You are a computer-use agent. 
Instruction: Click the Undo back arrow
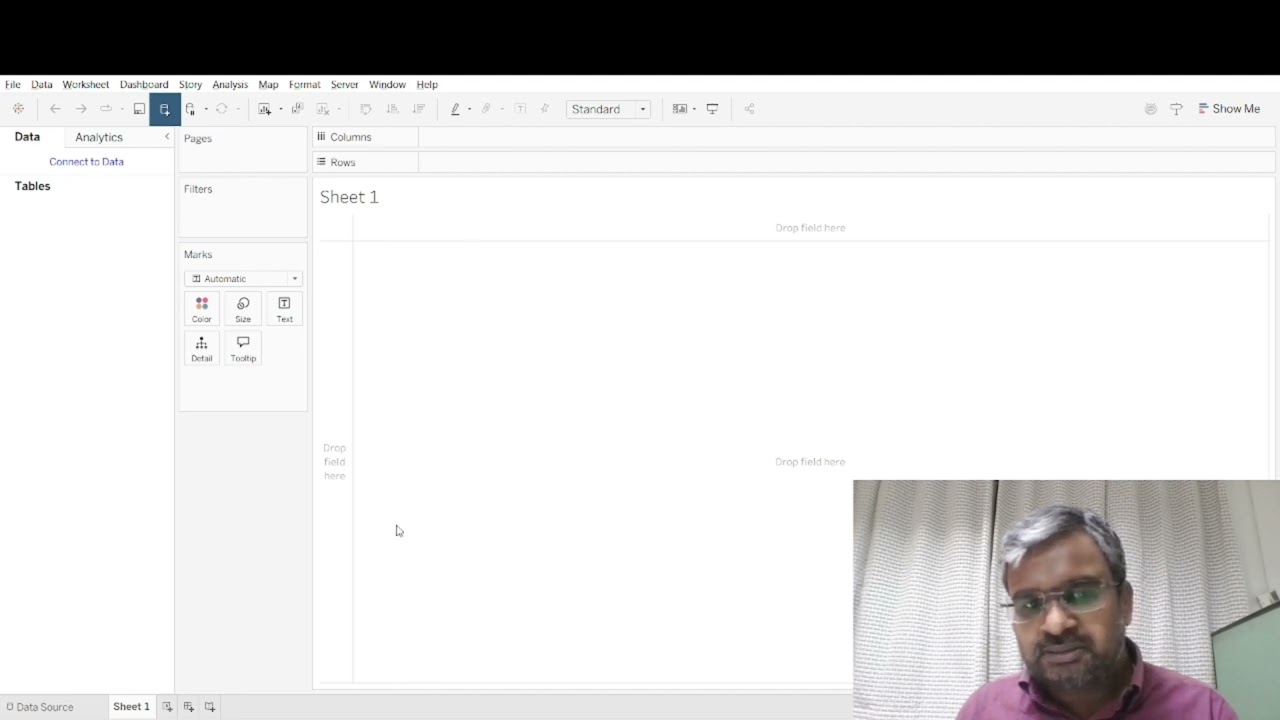55,109
